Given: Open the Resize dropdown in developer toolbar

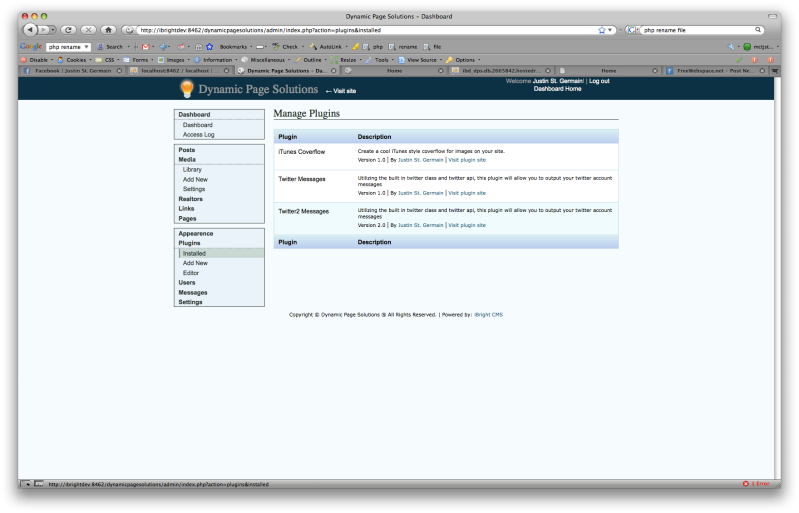Looking at the screenshot, I should [346, 60].
